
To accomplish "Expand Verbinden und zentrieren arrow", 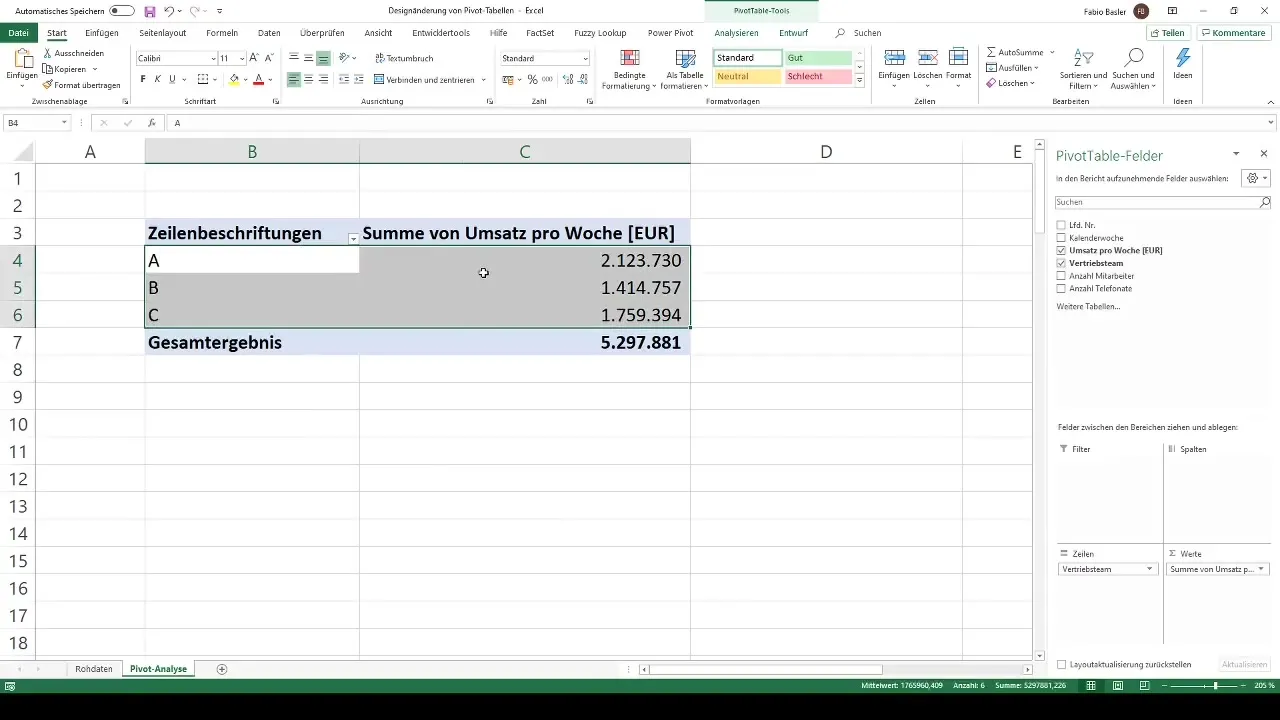I will (484, 79).
